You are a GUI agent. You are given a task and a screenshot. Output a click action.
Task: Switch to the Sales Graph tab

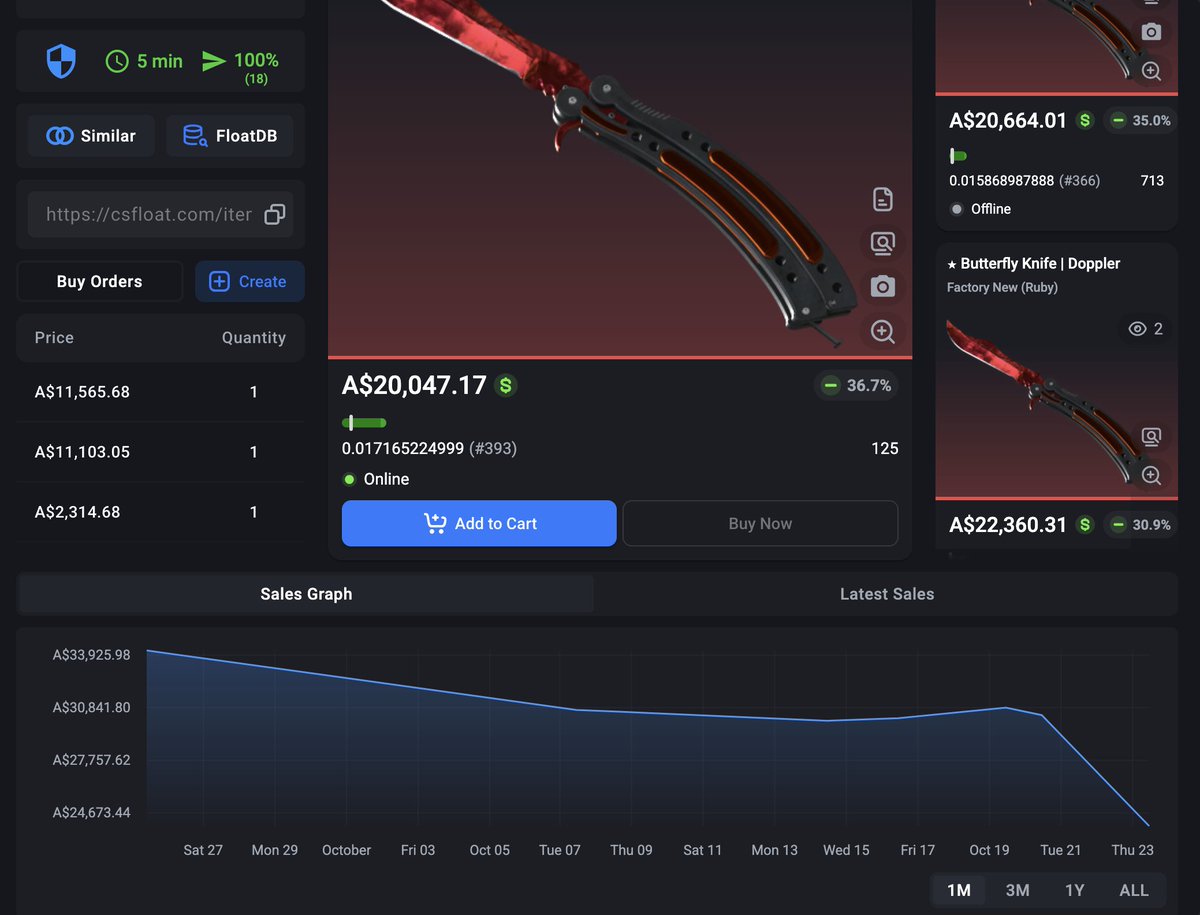click(306, 594)
